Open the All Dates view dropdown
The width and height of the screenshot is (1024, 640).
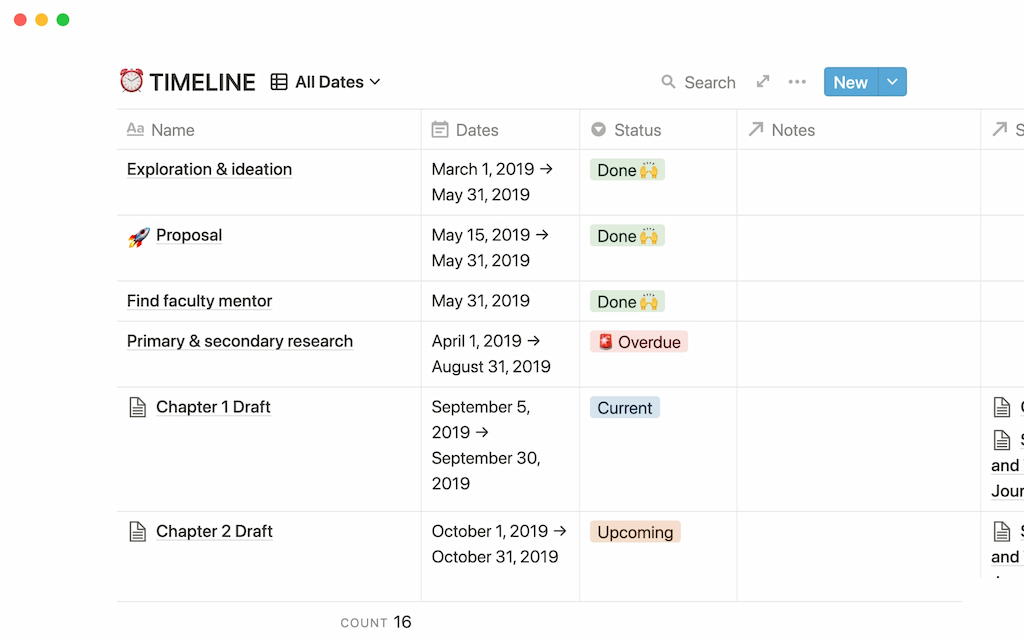[374, 82]
